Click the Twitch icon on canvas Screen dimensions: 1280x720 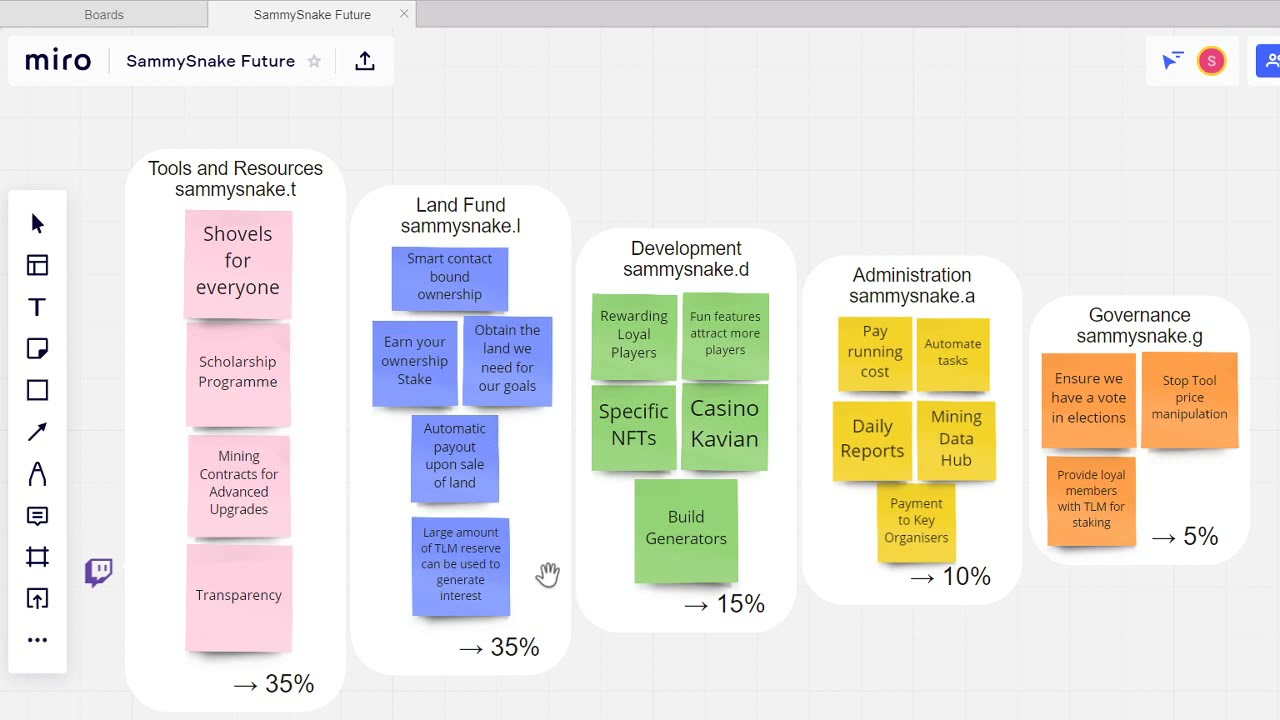[99, 572]
